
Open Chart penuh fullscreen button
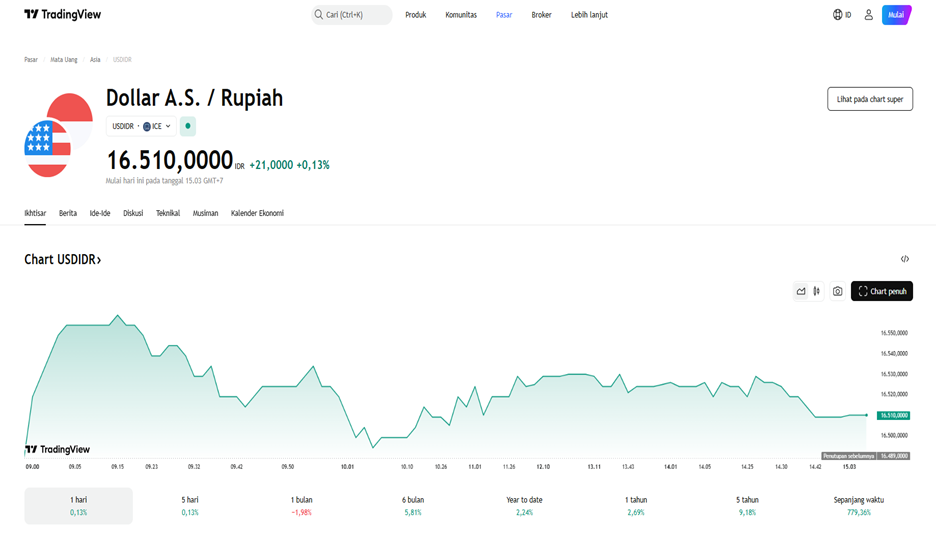pyautogui.click(x=881, y=291)
